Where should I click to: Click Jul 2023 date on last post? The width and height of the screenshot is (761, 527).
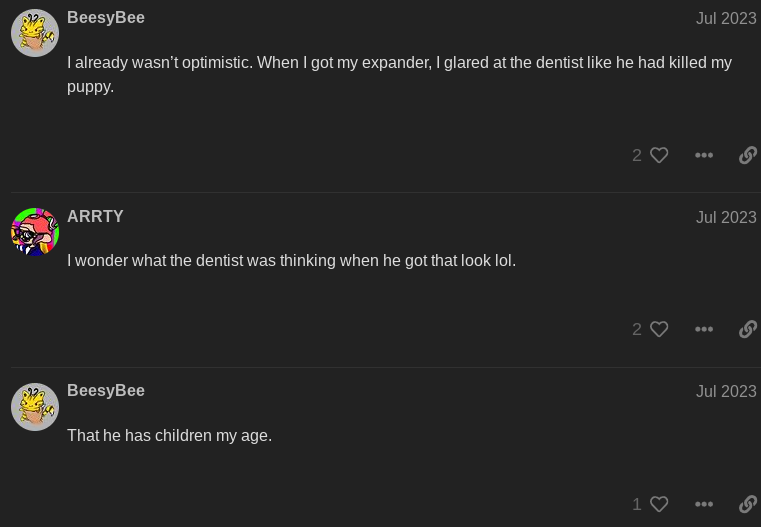726,392
